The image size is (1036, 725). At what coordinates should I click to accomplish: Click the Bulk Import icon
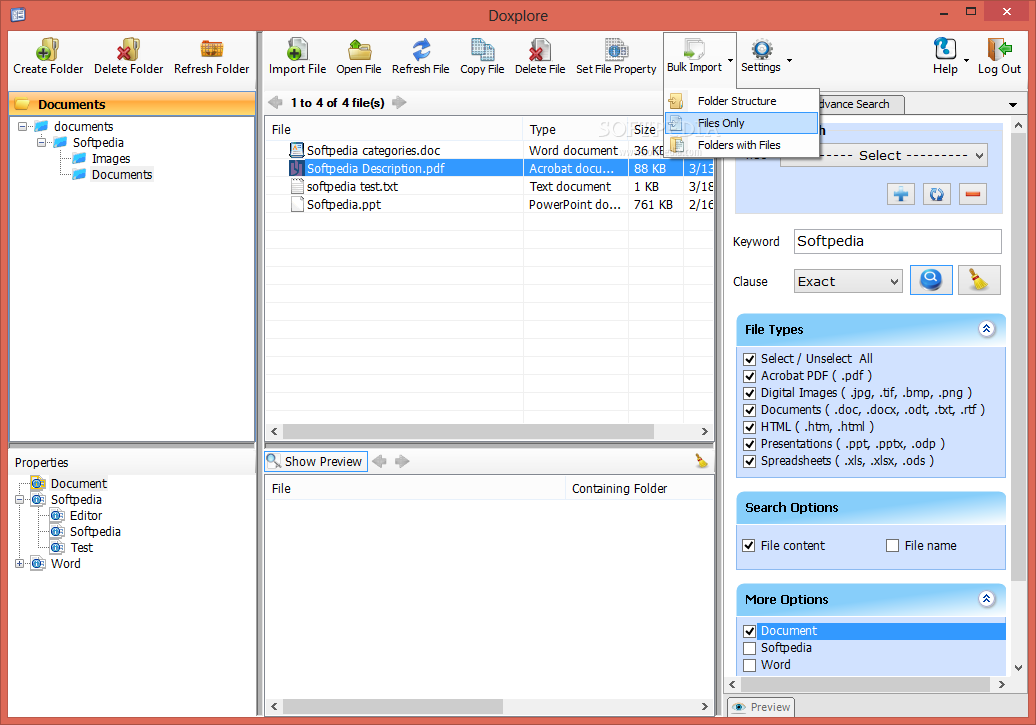pos(694,48)
